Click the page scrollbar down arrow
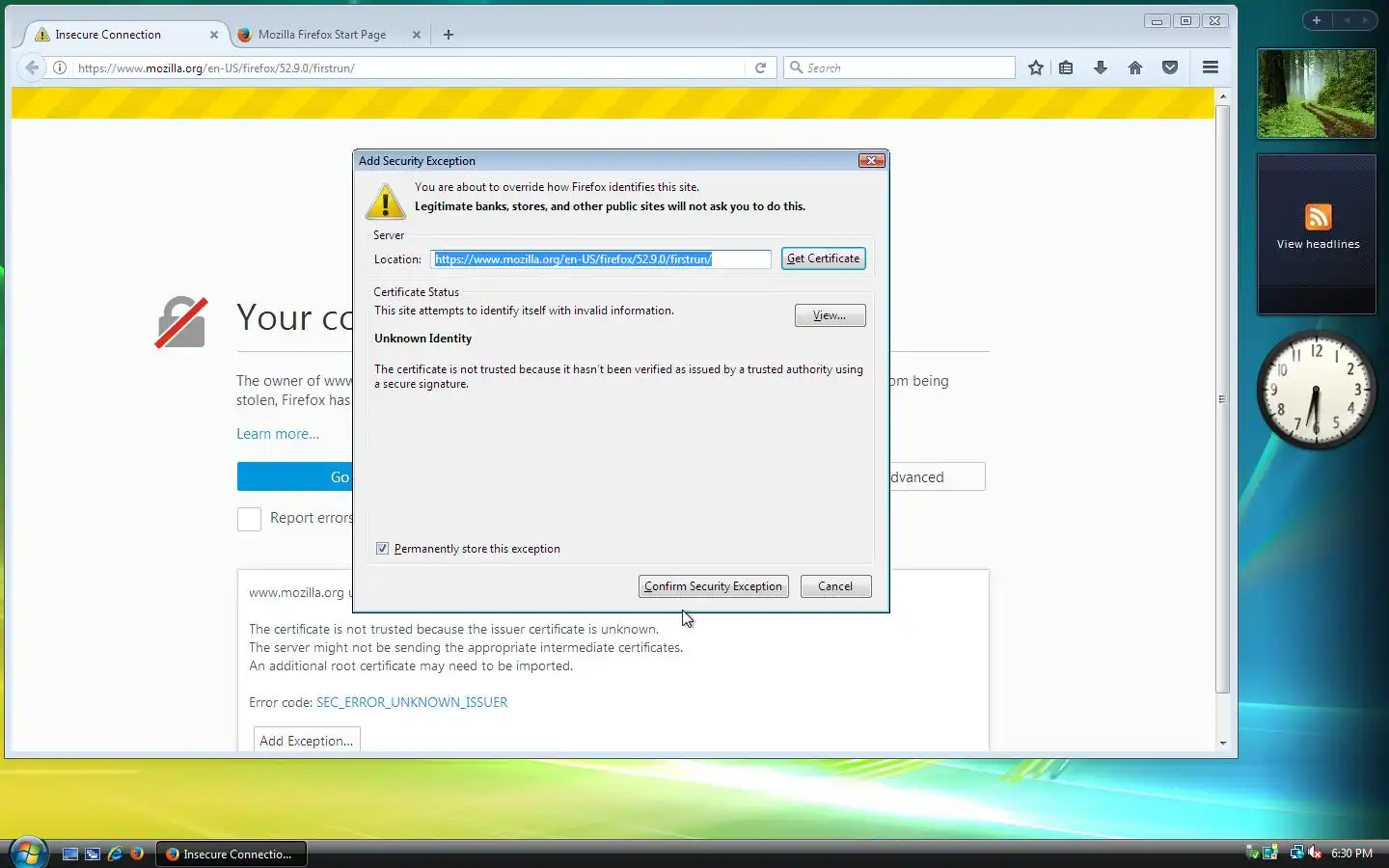This screenshot has width=1389, height=868. point(1223,744)
